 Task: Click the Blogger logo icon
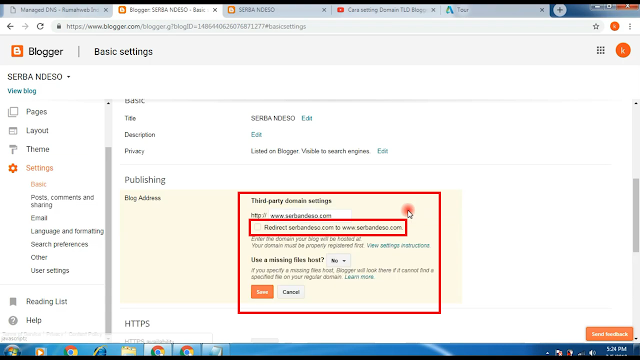point(17,51)
